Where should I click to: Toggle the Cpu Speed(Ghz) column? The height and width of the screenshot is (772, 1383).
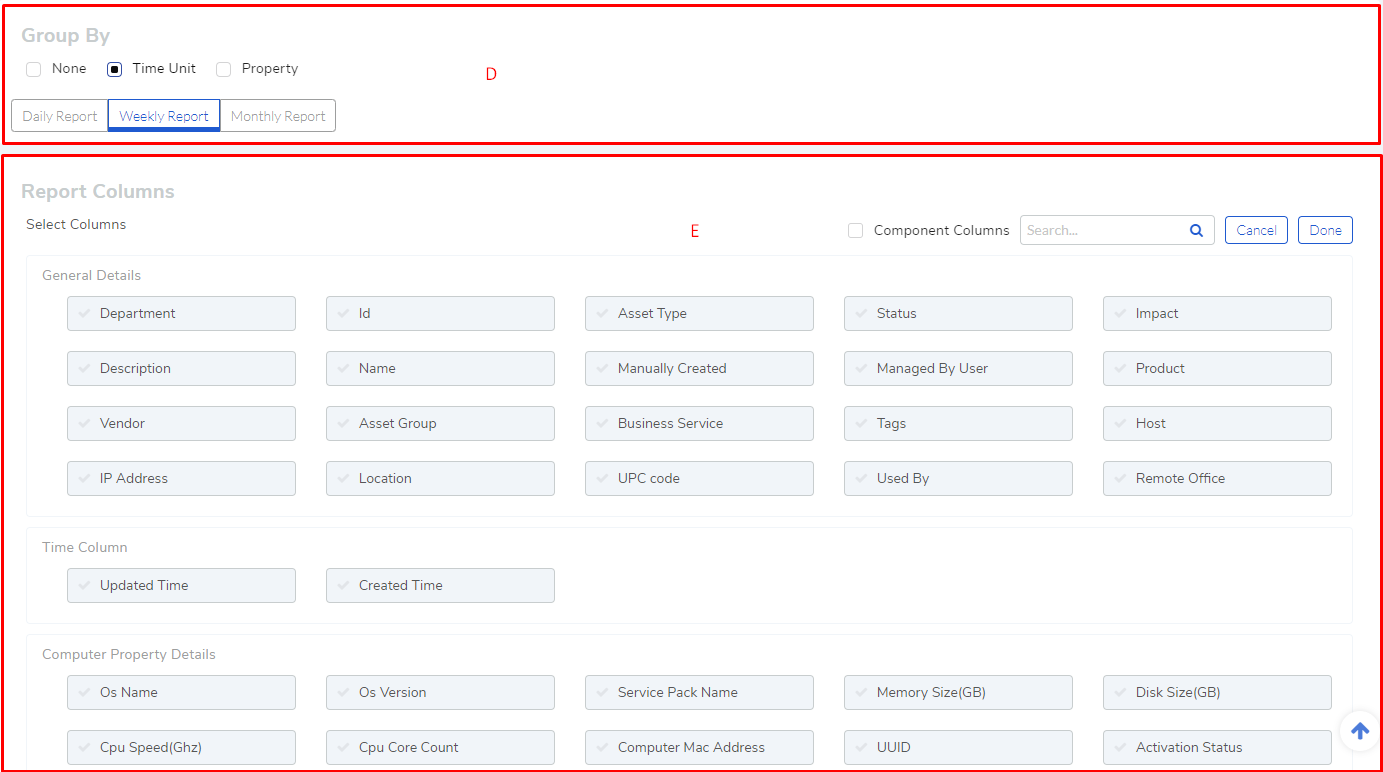[181, 747]
